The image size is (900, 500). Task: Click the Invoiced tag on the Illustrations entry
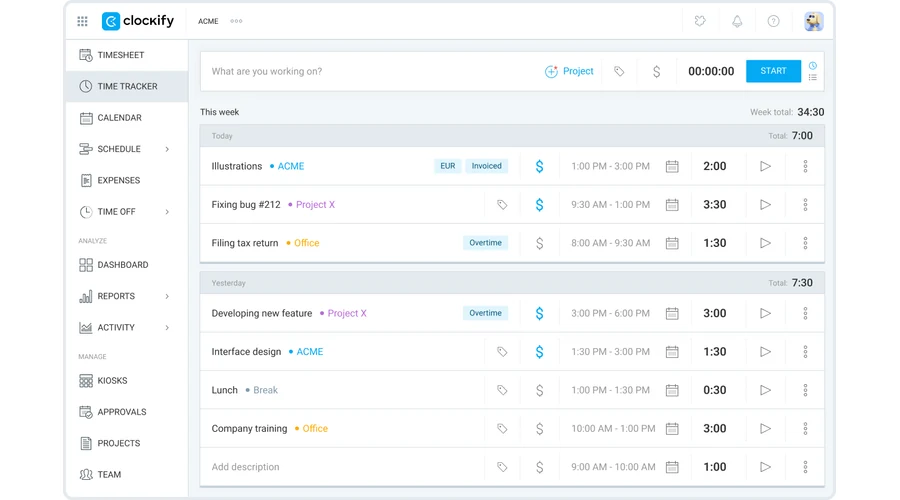click(x=486, y=166)
